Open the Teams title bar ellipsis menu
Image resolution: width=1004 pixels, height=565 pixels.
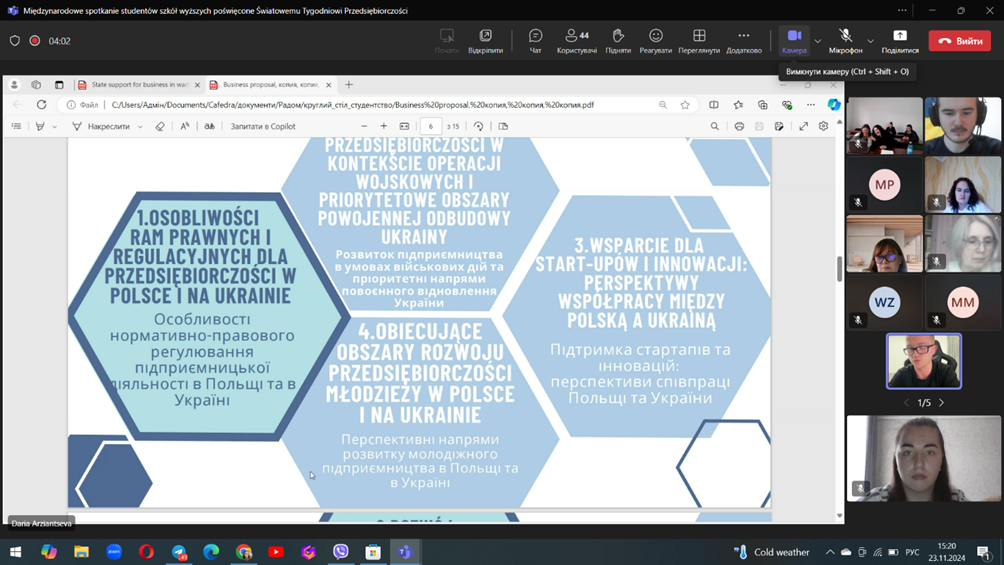click(902, 10)
